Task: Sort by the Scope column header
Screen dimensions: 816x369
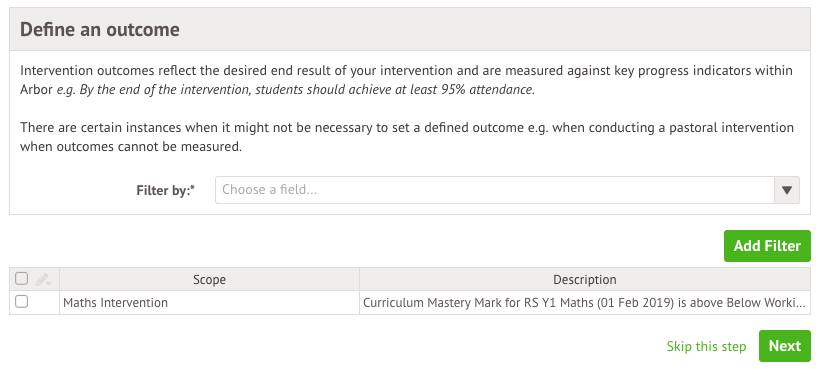Action: 209,279
